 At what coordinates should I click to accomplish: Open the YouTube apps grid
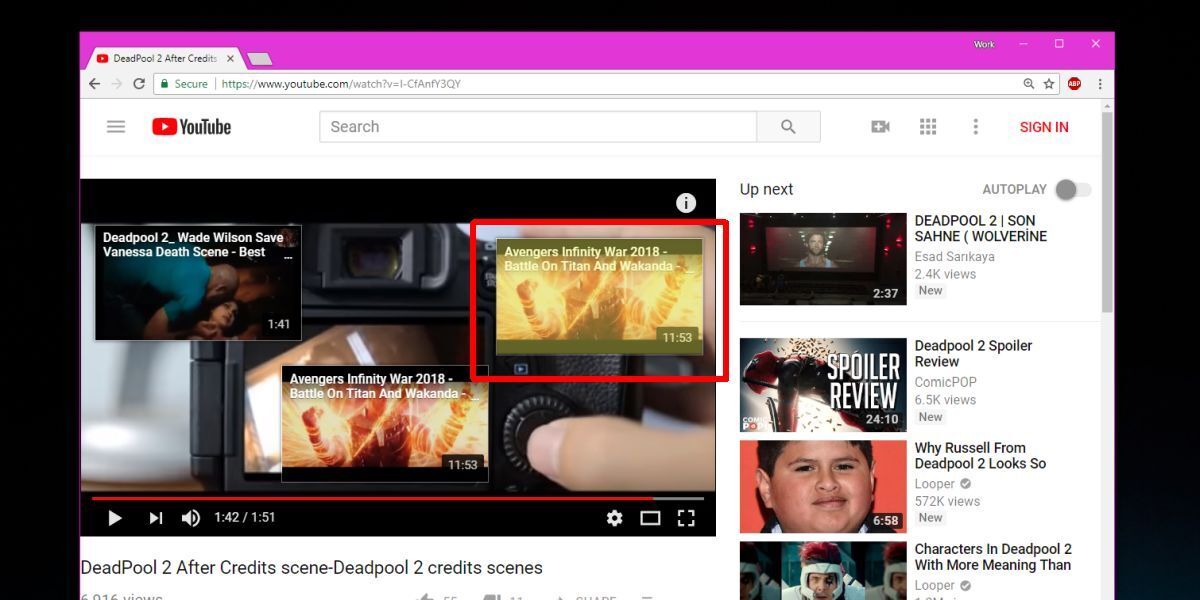(928, 127)
